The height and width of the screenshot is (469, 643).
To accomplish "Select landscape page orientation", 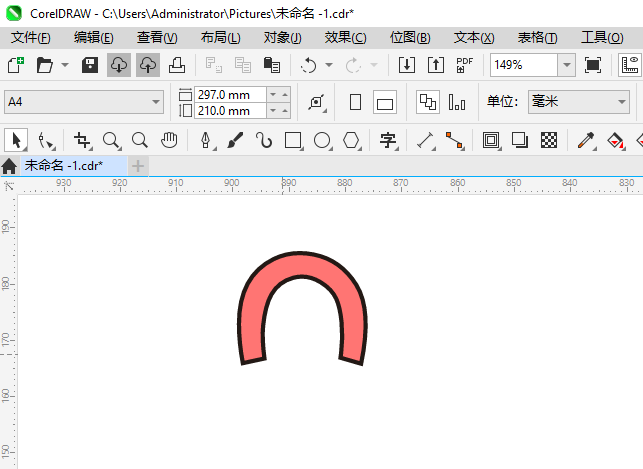I will click(385, 102).
